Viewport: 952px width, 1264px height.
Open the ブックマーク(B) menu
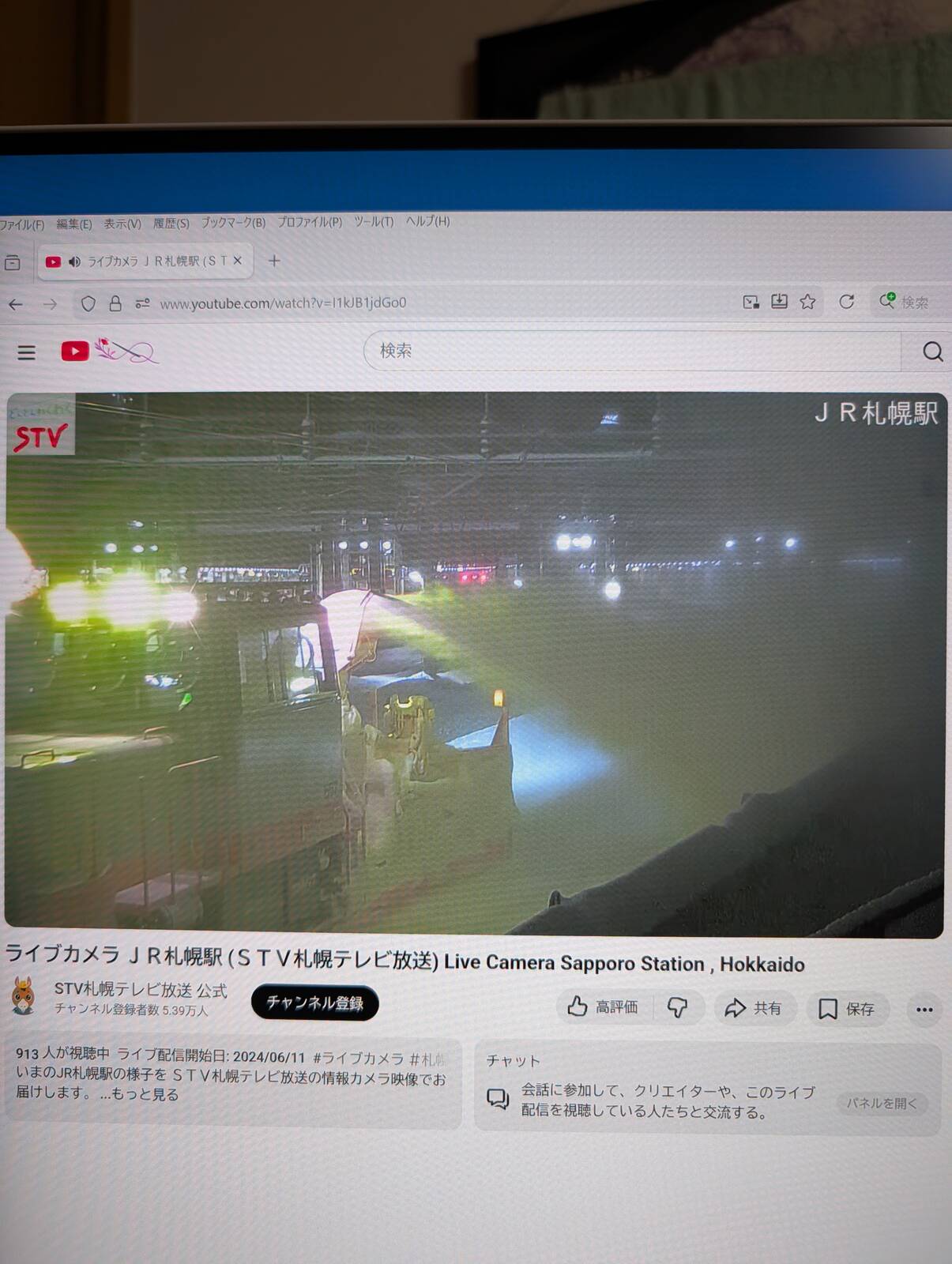[233, 223]
